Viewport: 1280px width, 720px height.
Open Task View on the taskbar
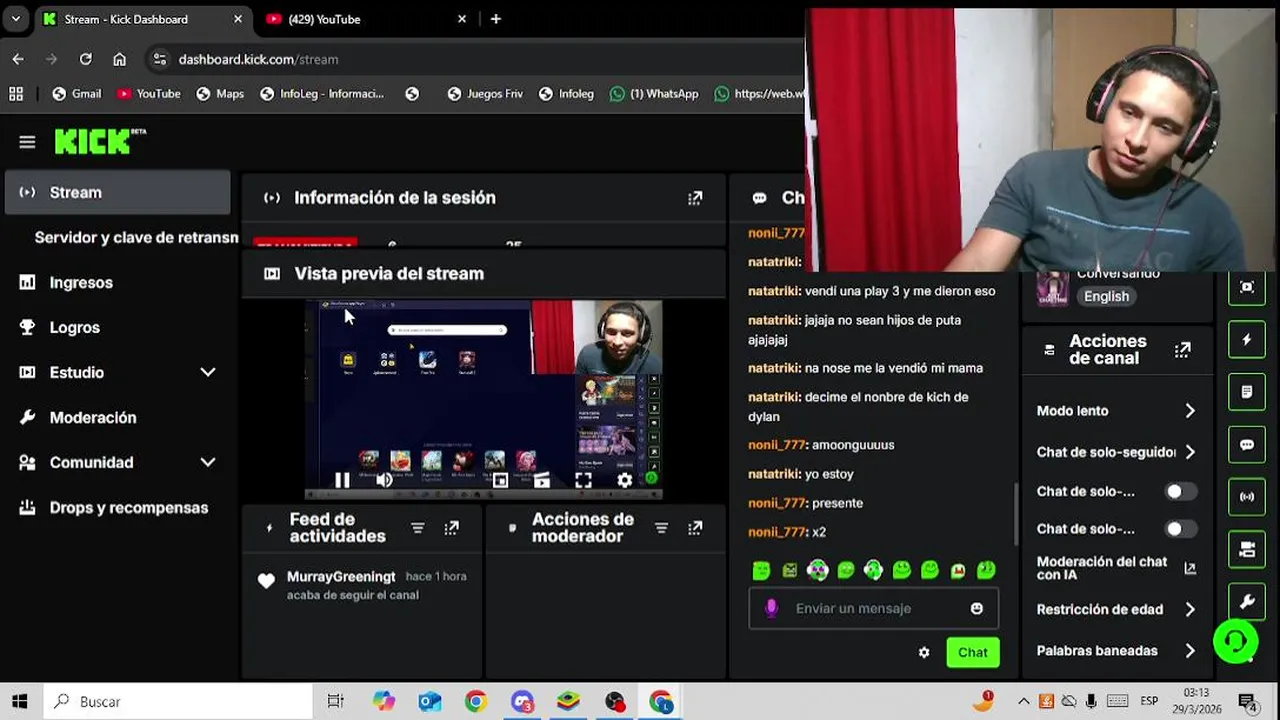point(336,702)
